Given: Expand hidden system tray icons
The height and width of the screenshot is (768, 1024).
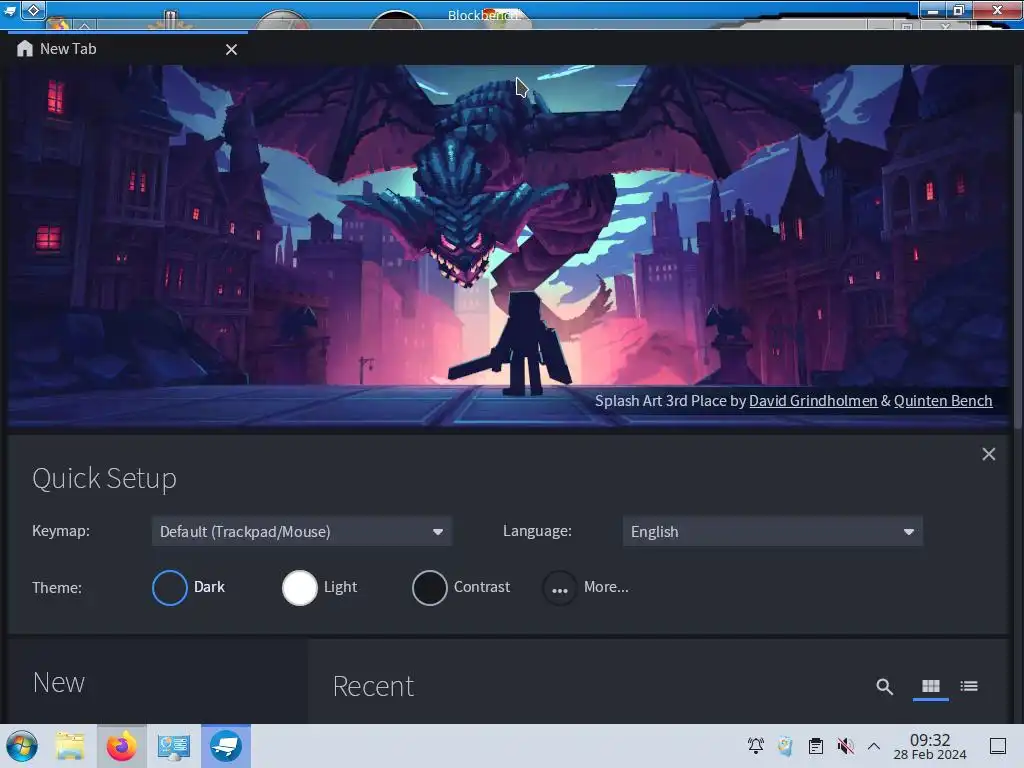Looking at the screenshot, I should (x=874, y=746).
